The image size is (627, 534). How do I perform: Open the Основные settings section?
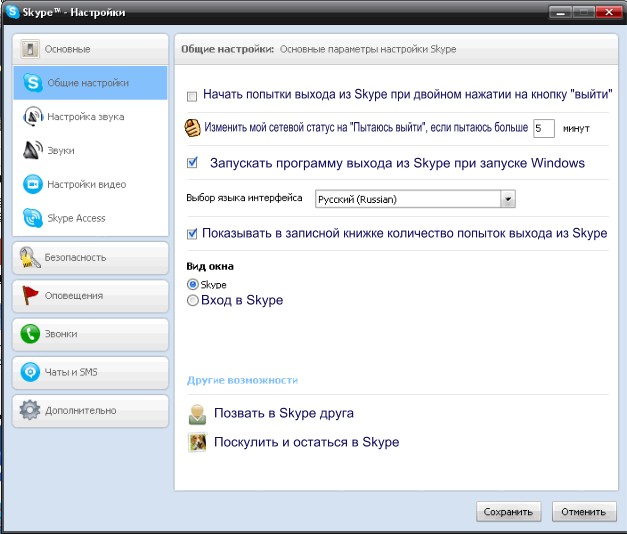90,49
